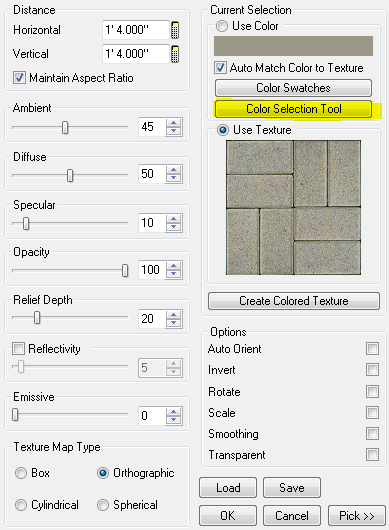Expand dialog with Pick >> button
The image size is (389, 530).
(x=357, y=516)
